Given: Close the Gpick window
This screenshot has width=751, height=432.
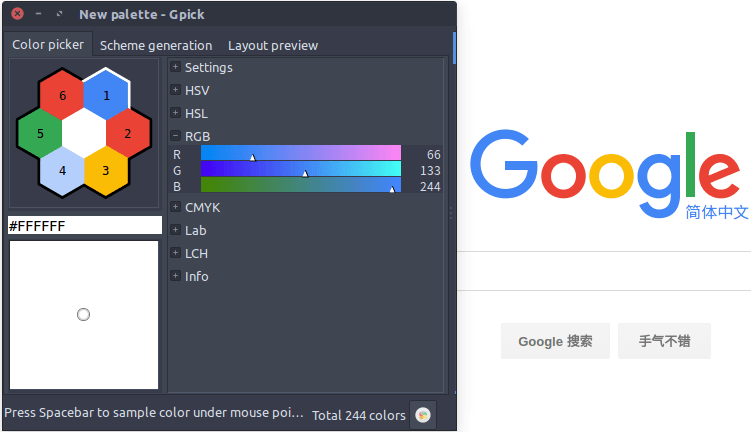Looking at the screenshot, I should (x=17, y=14).
